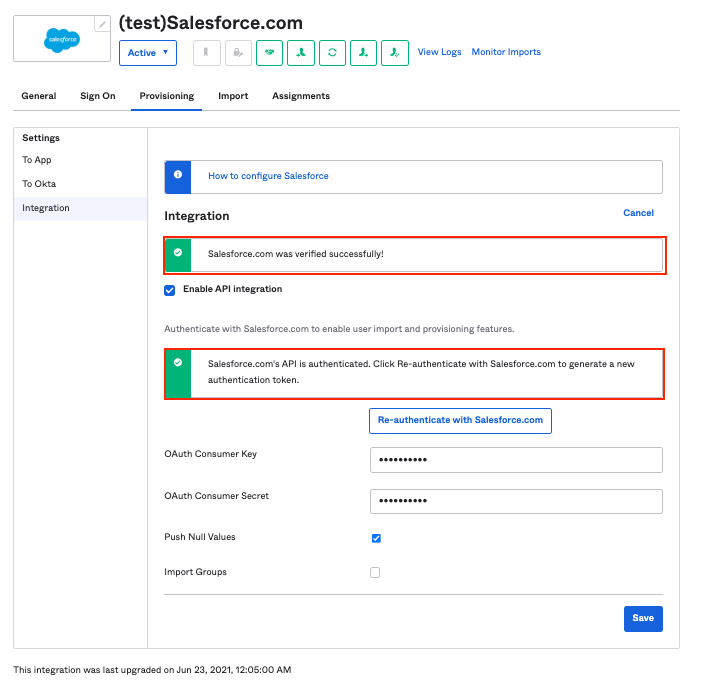
Task: Click the info icon beside the configure link
Action: [x=178, y=176]
